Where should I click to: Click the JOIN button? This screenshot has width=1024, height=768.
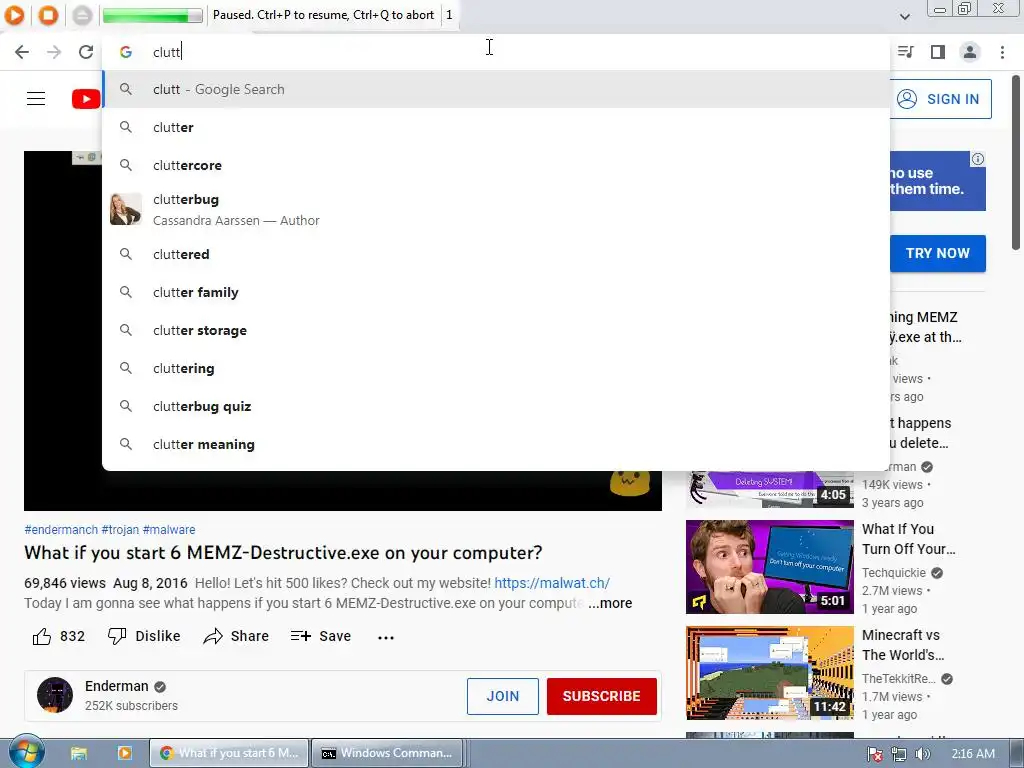coord(503,696)
